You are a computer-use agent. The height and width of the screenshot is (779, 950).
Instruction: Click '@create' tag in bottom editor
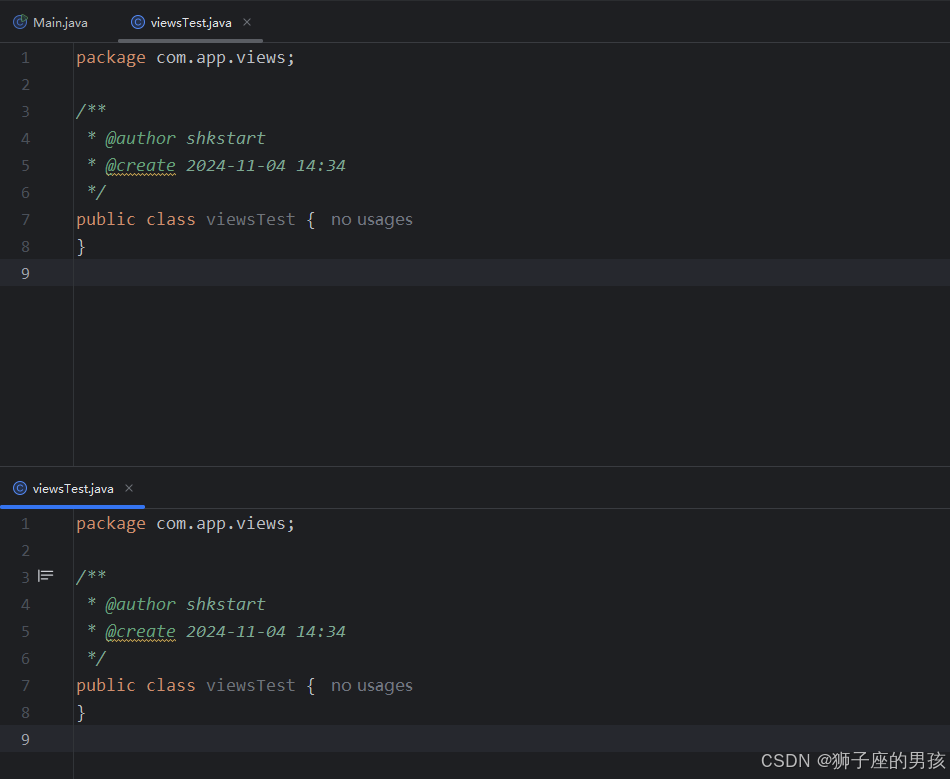click(141, 631)
